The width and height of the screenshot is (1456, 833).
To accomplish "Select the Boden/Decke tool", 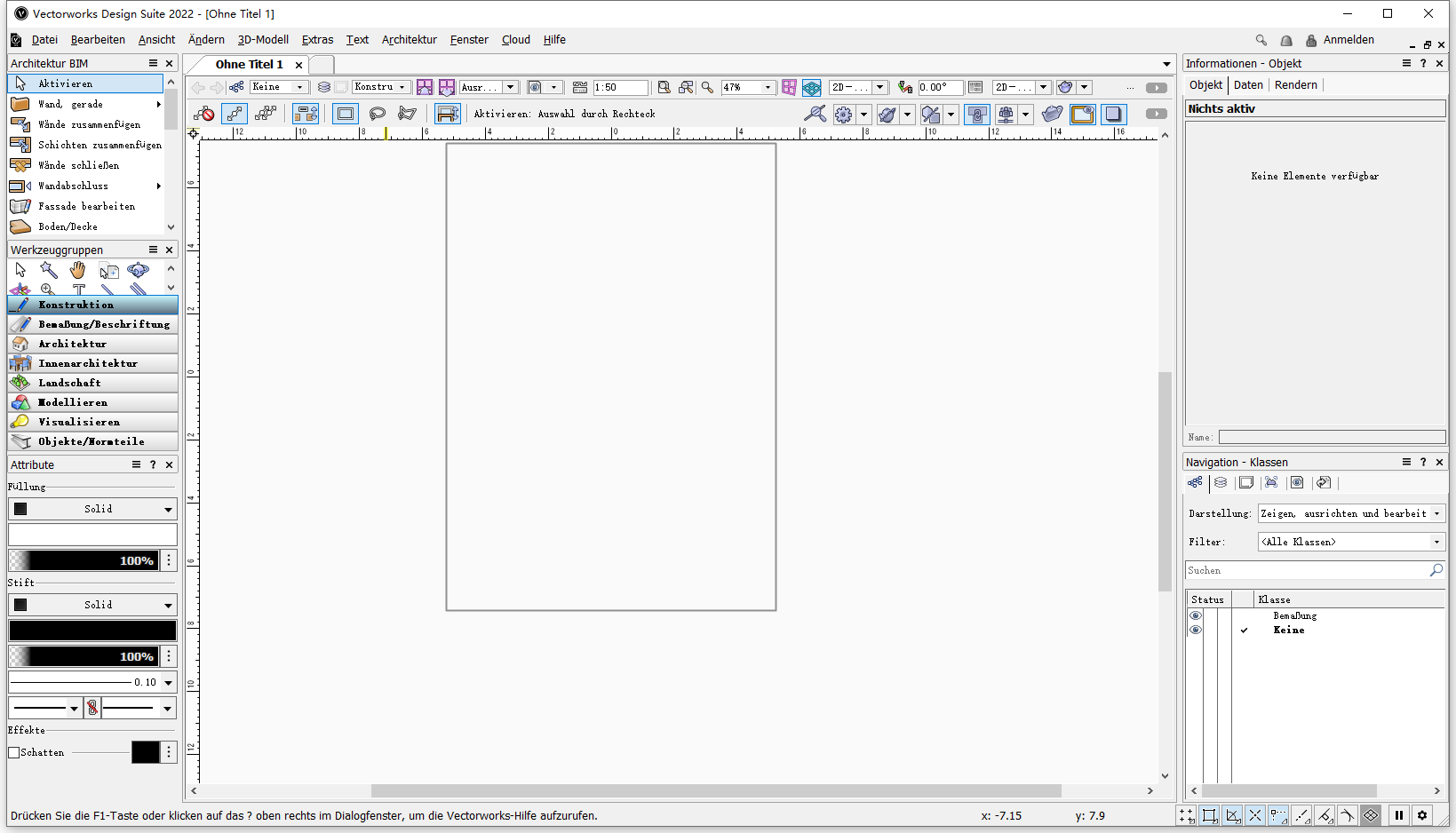I will pos(85,226).
